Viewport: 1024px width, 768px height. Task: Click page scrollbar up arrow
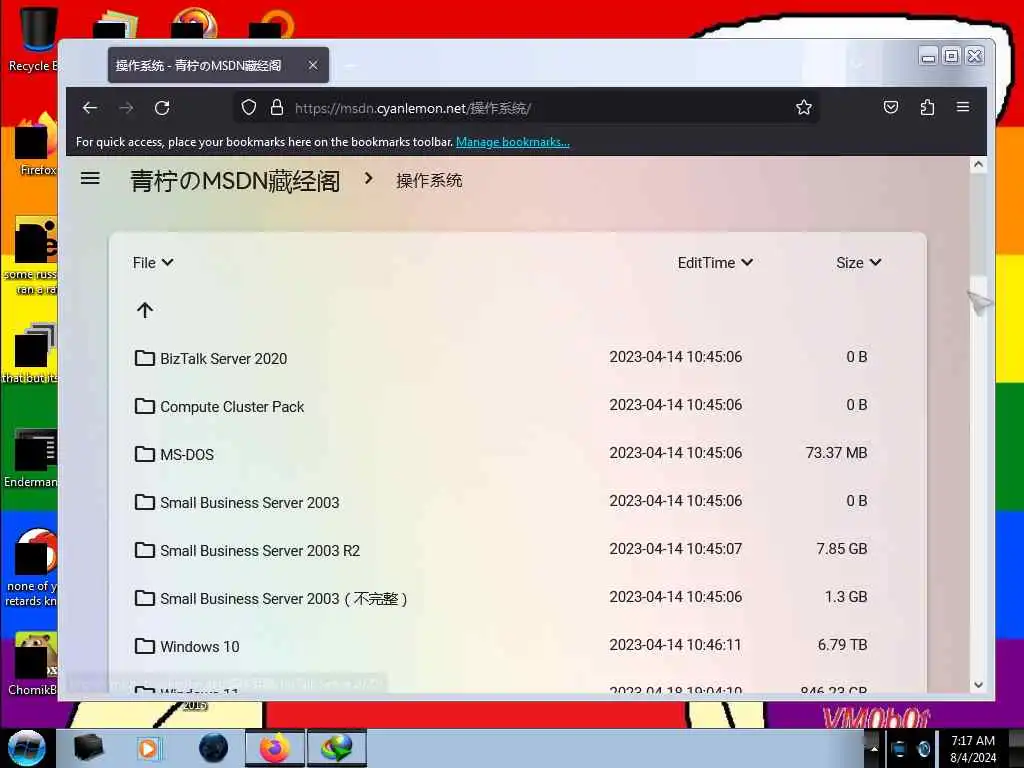978,165
